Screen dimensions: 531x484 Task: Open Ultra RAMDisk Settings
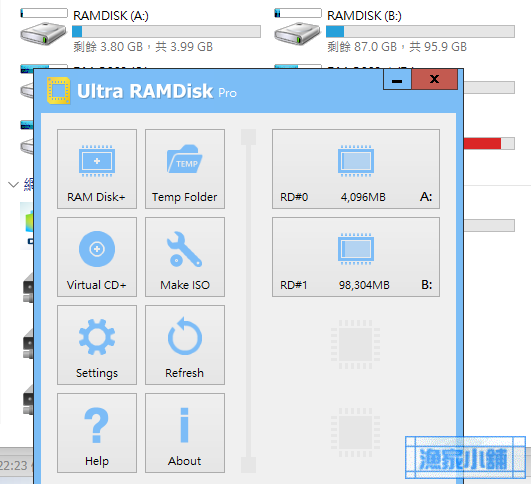tap(97, 345)
